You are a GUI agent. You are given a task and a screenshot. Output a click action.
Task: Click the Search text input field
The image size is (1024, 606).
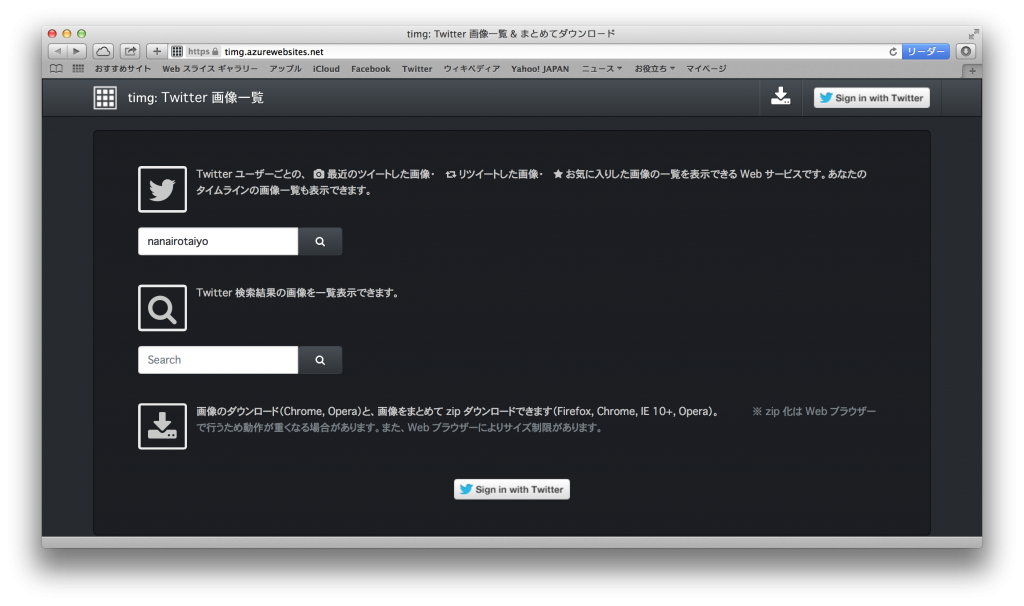point(218,360)
